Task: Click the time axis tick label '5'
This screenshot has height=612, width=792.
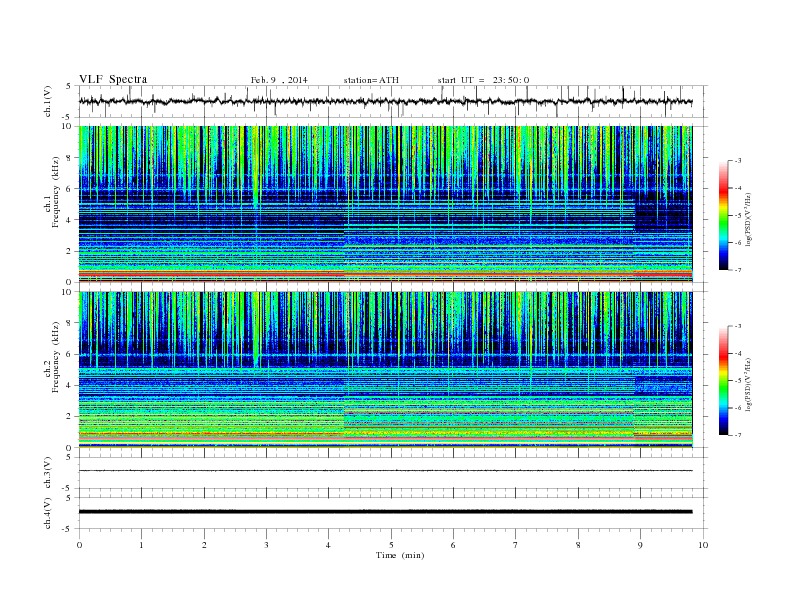Action: pyautogui.click(x=391, y=545)
